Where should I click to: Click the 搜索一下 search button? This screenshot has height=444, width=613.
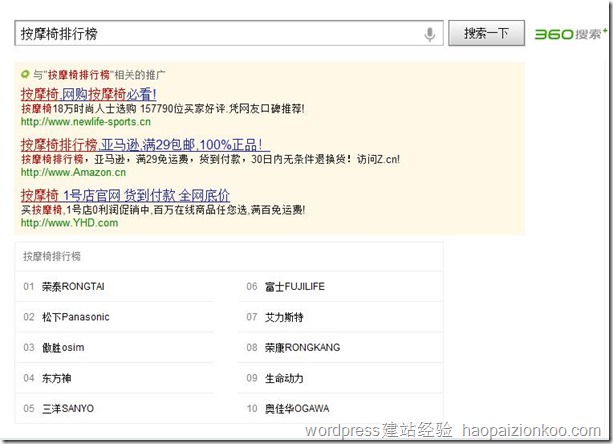[486, 33]
